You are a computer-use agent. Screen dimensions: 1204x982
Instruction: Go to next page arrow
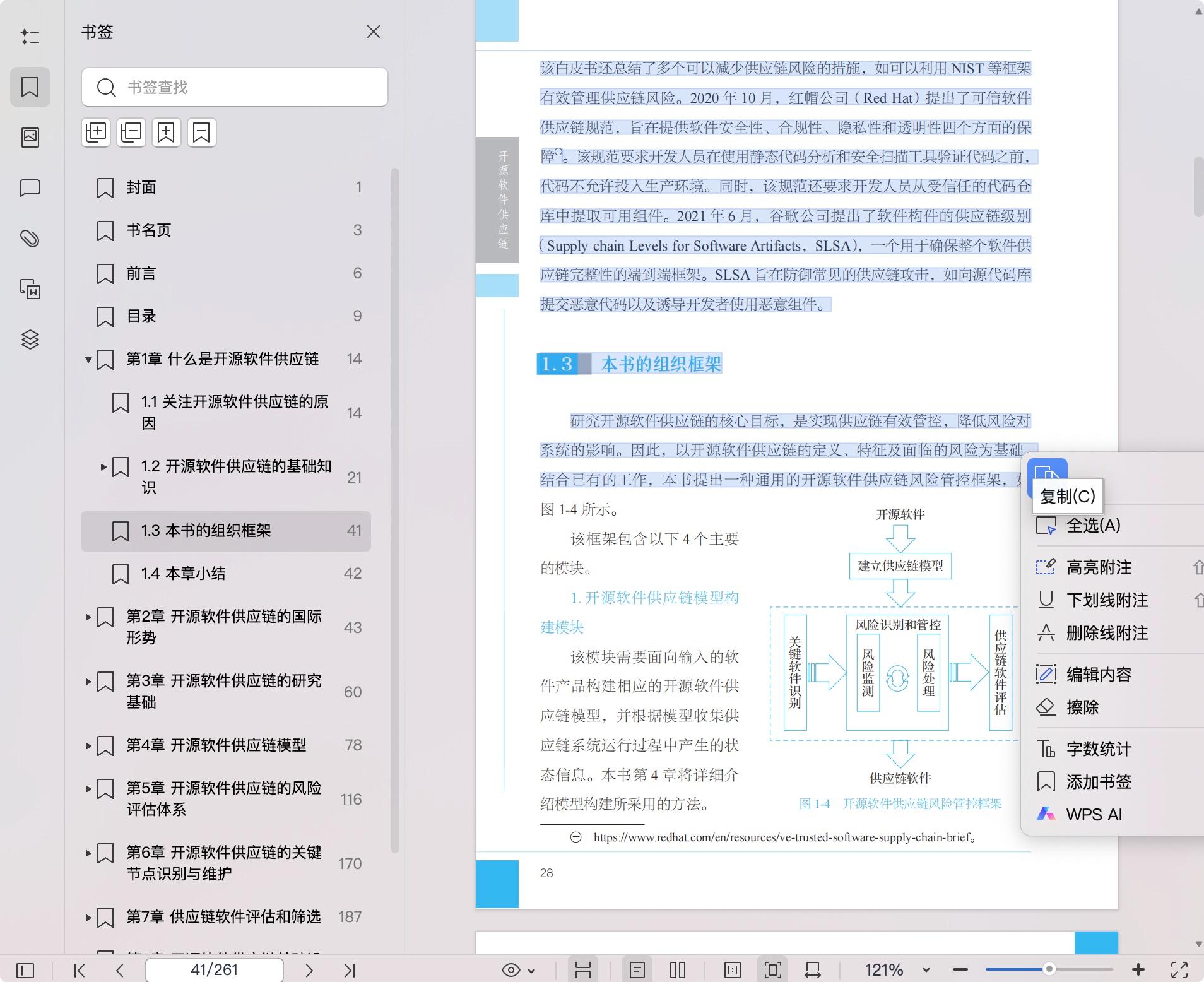tap(309, 970)
